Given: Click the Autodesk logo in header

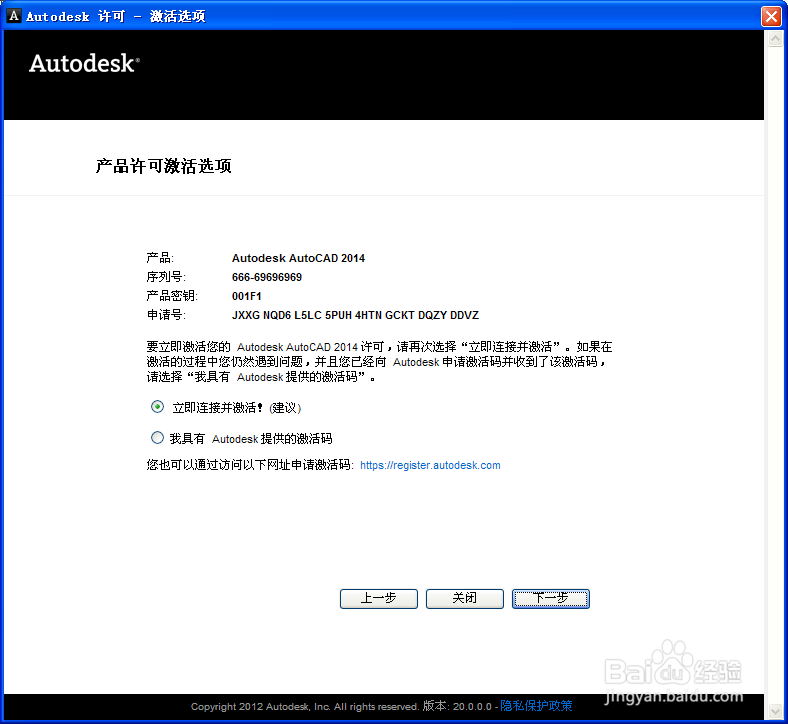Looking at the screenshot, I should 84,63.
